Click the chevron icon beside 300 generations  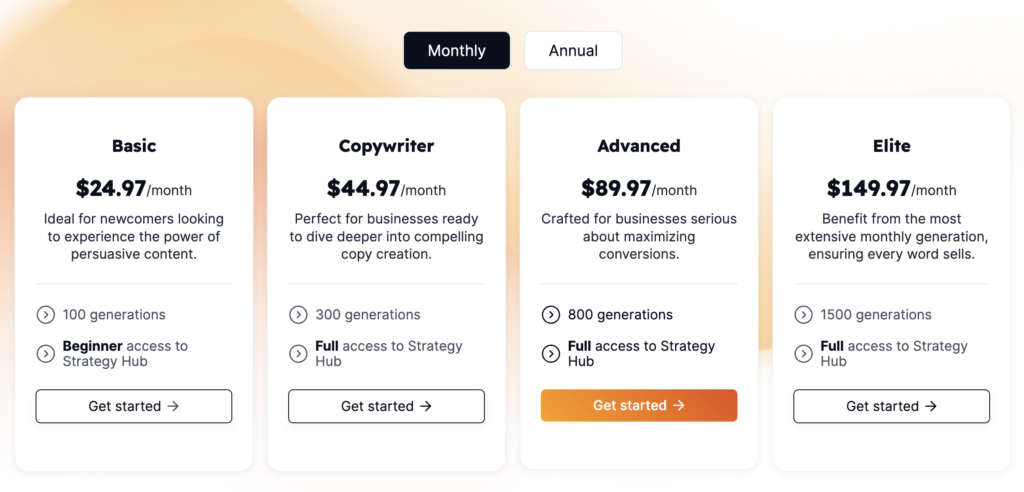298,315
